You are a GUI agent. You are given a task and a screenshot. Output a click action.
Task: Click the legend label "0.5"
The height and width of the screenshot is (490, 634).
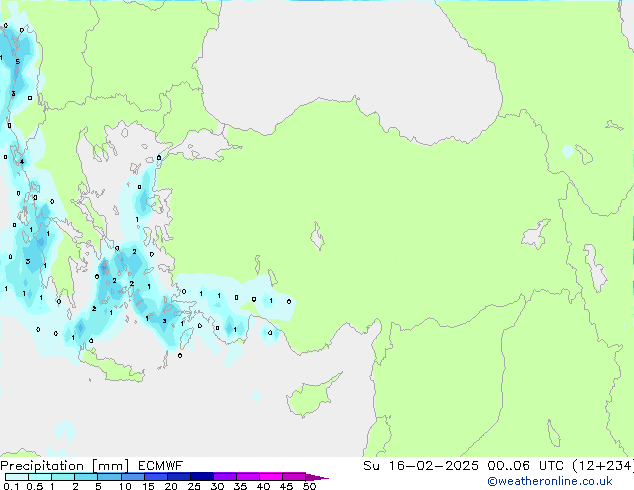pos(35,486)
